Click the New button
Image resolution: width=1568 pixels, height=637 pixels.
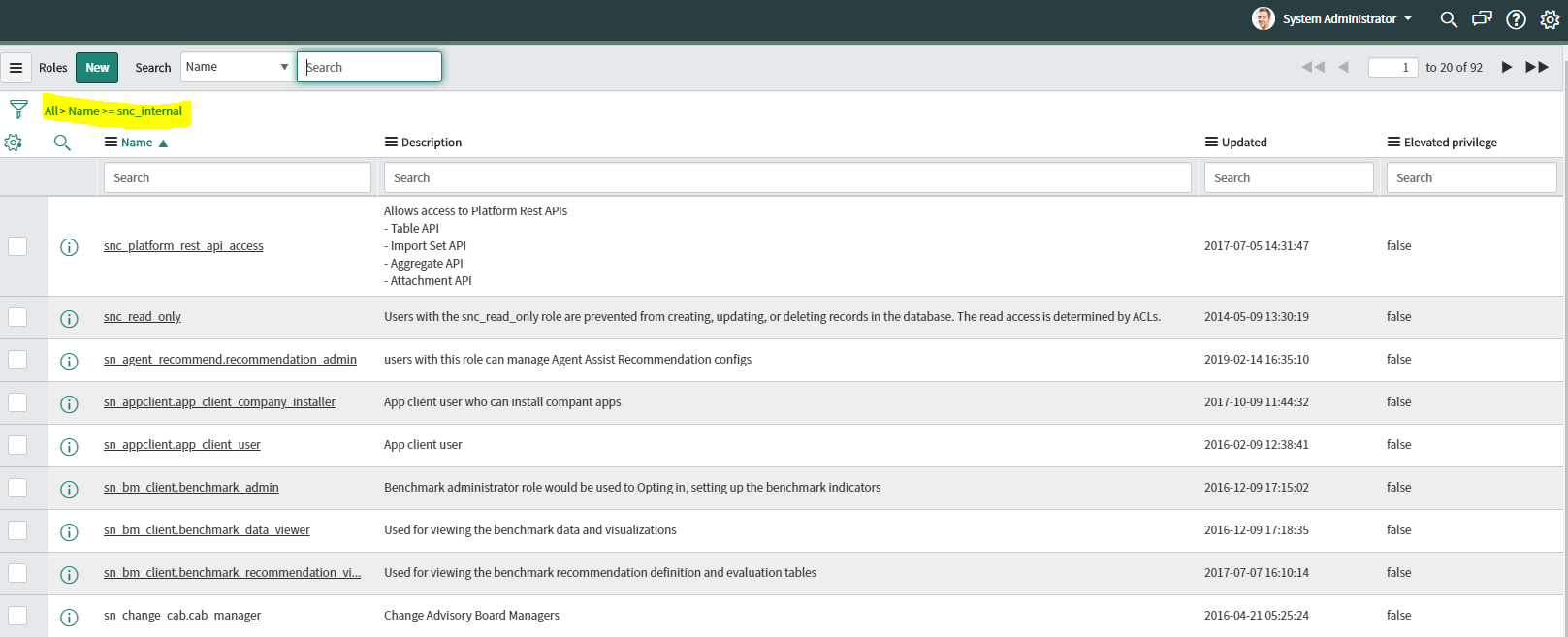[x=97, y=68]
